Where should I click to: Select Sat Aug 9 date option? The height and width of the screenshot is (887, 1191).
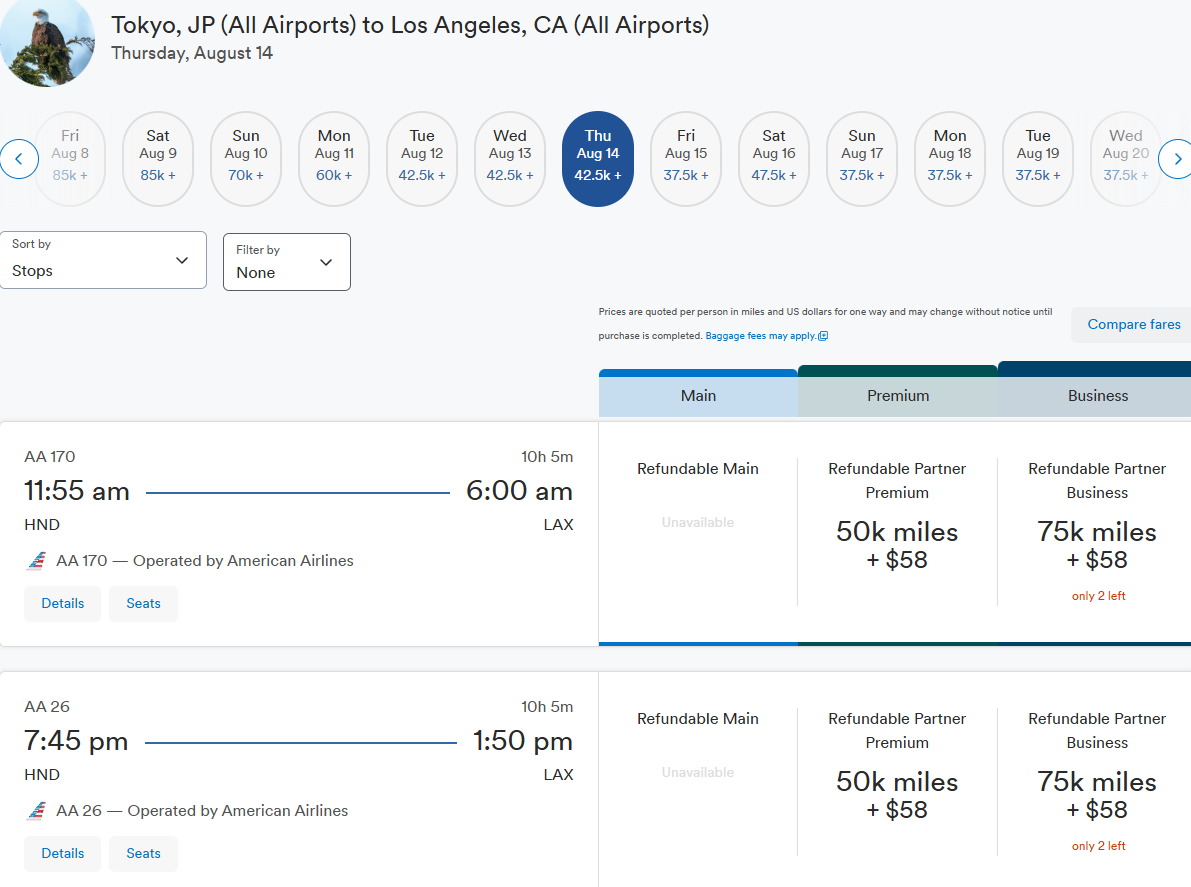[x=158, y=159]
